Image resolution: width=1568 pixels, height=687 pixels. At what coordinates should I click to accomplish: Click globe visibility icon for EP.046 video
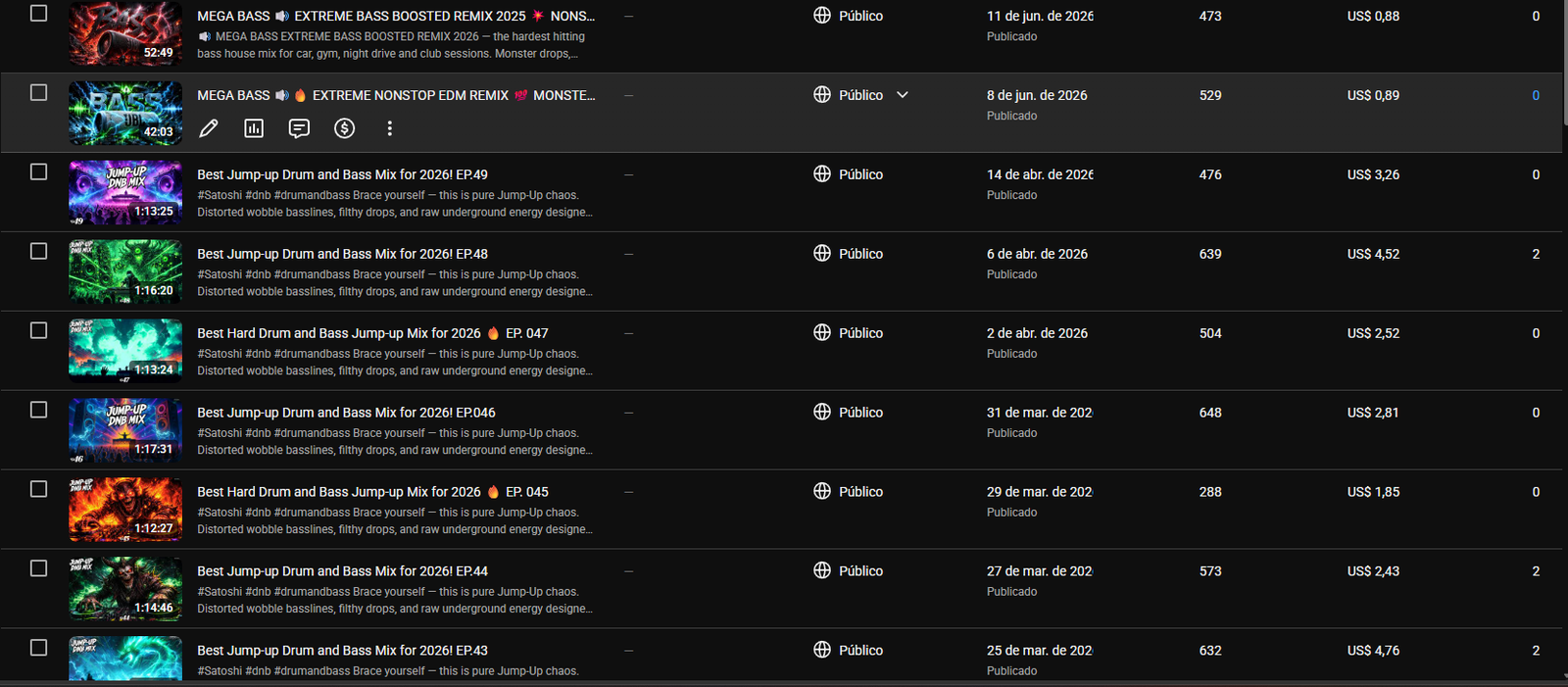click(x=822, y=412)
